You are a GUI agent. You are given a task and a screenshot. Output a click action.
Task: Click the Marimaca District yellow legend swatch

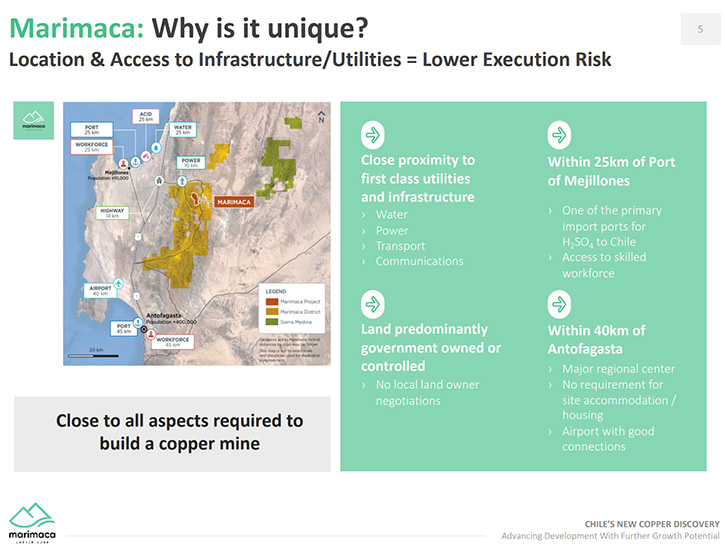(271, 312)
